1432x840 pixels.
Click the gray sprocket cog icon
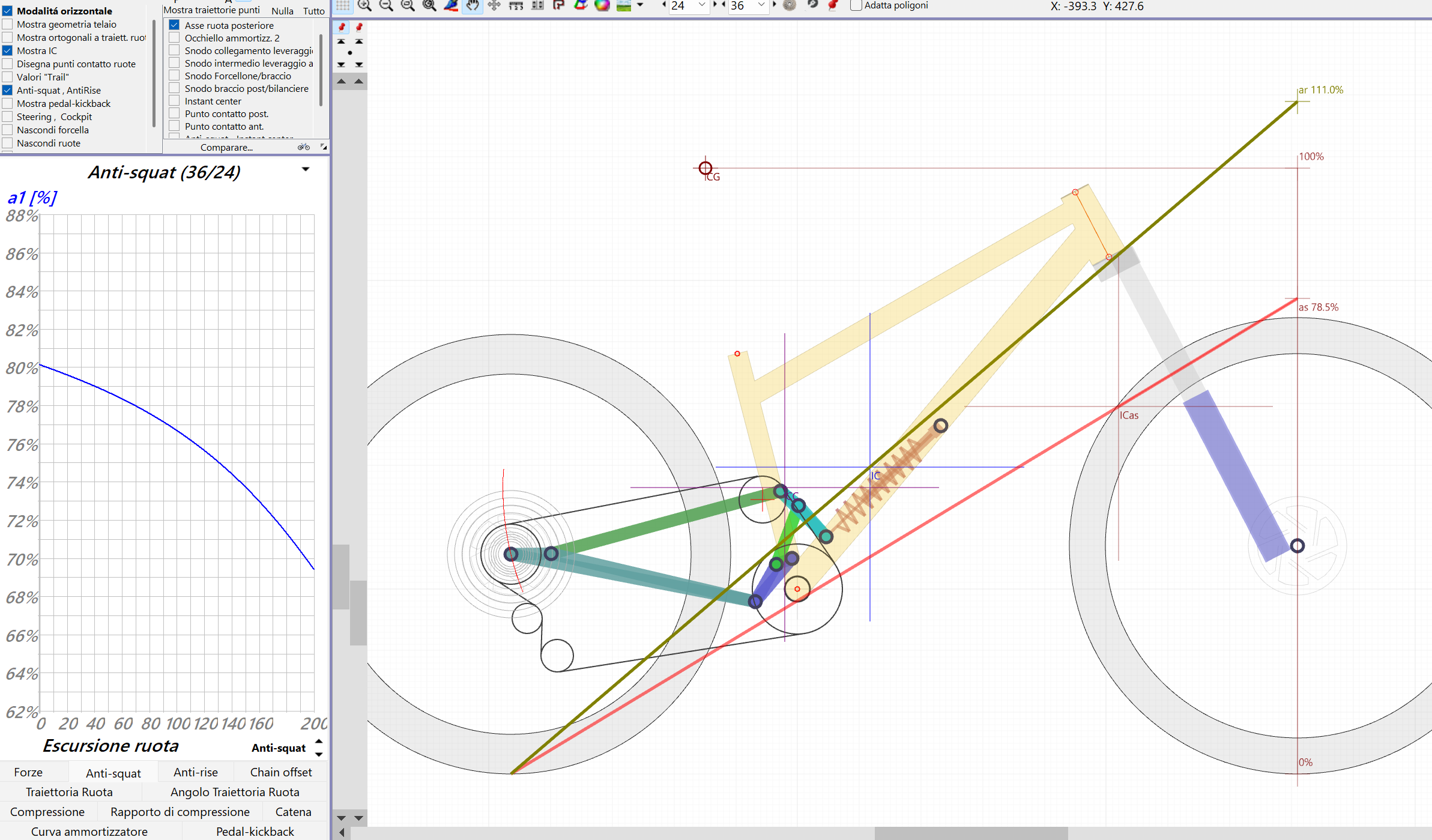click(790, 5)
